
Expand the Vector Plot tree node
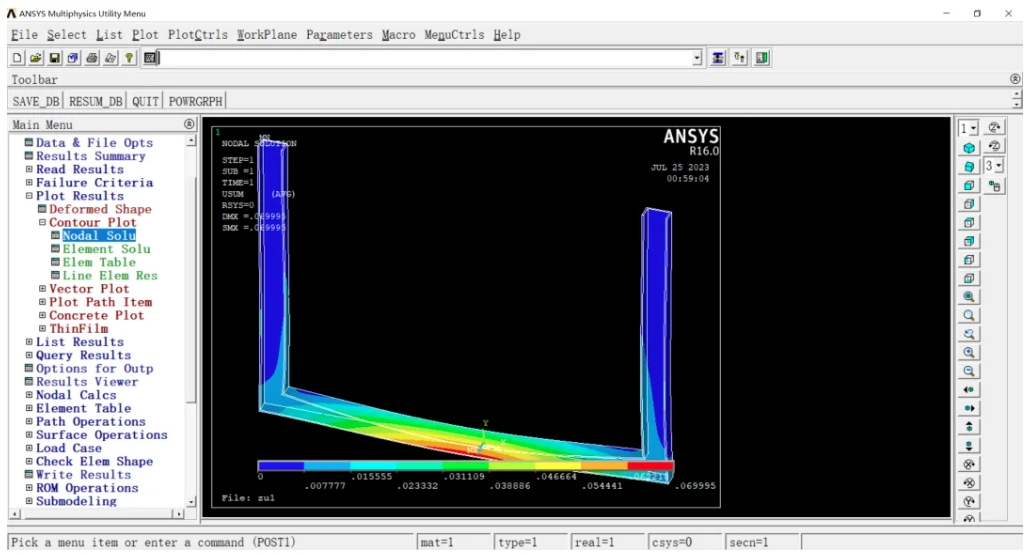tap(42, 288)
